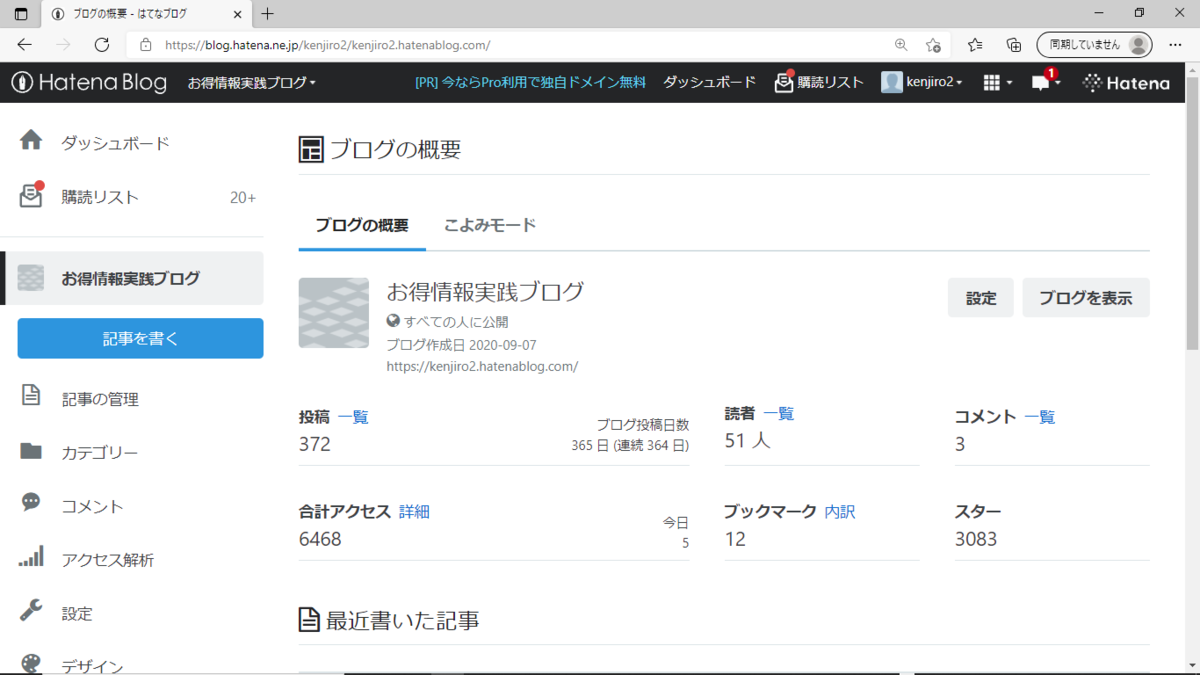Viewport: 1200px width, 675px height.
Task: Switch to the ブログの概要 tab
Action: 362,225
